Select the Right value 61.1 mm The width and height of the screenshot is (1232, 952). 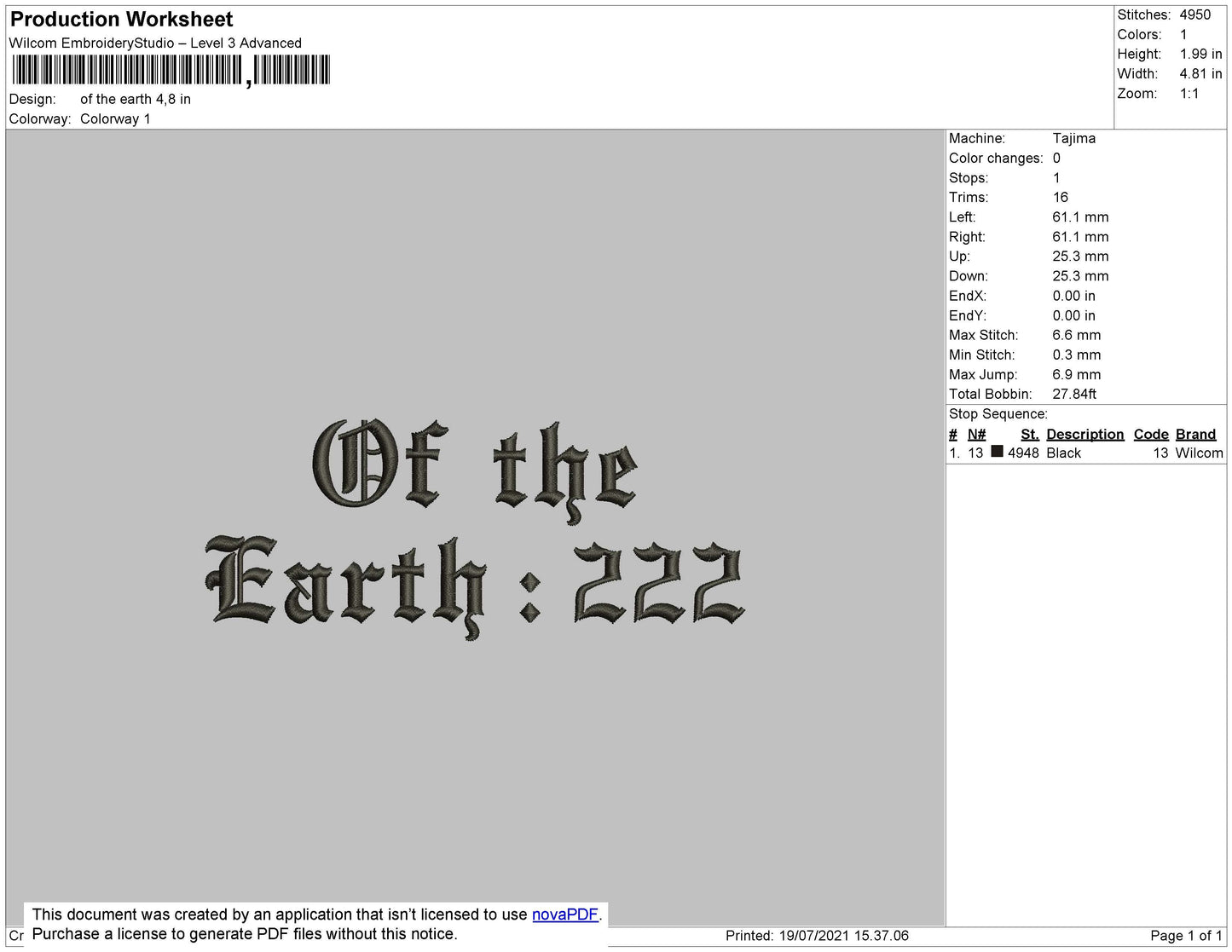1080,236
